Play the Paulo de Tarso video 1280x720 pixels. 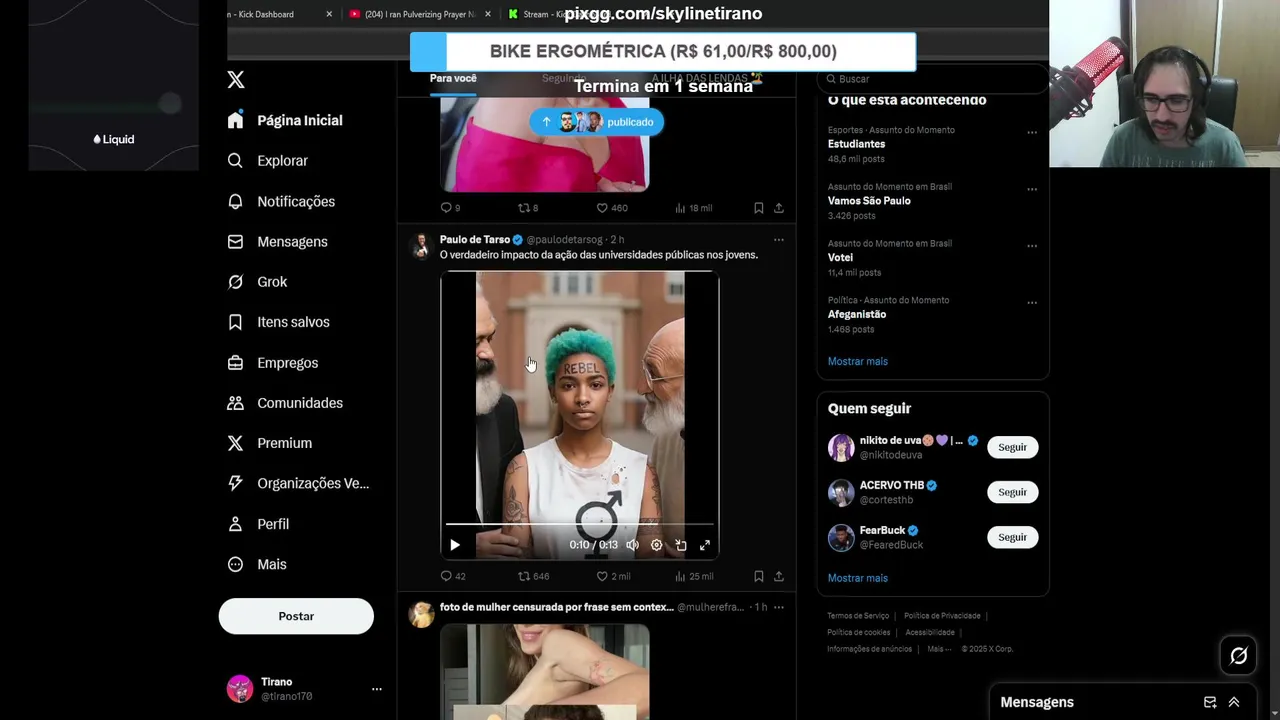point(455,545)
